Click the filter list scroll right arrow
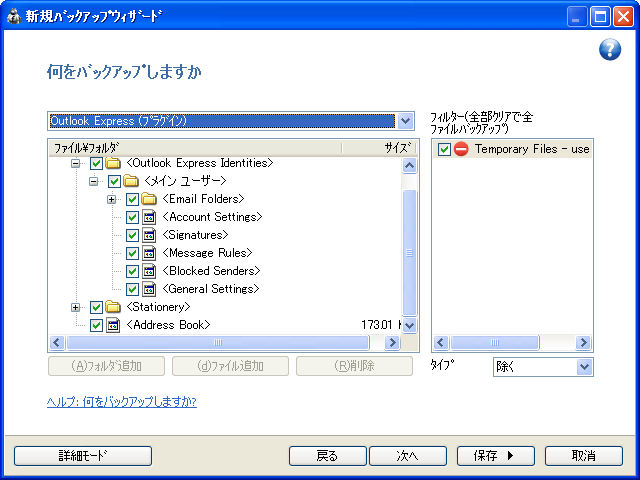 [x=583, y=342]
